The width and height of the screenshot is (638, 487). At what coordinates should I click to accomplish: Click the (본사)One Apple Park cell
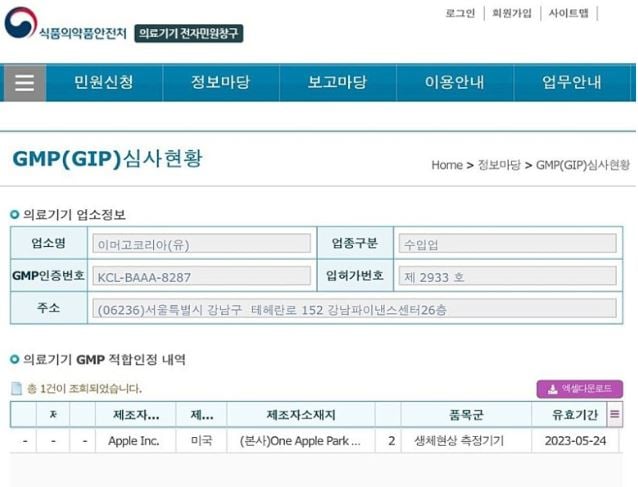[x=300, y=441]
